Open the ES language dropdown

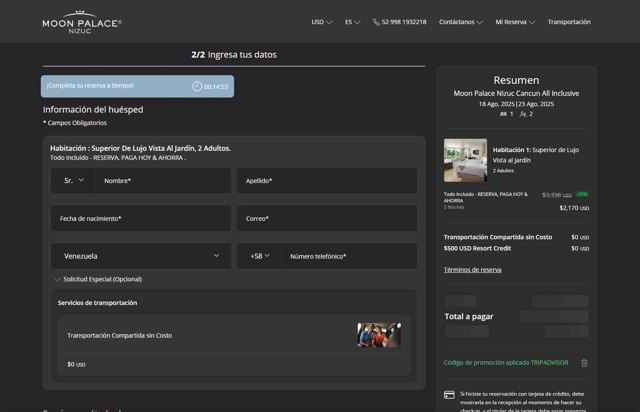(352, 22)
